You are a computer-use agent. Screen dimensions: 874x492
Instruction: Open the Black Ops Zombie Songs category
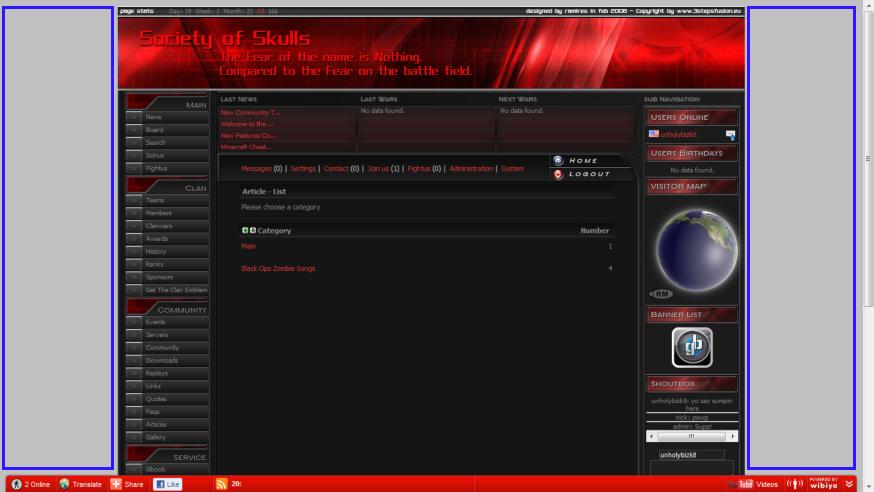278,269
